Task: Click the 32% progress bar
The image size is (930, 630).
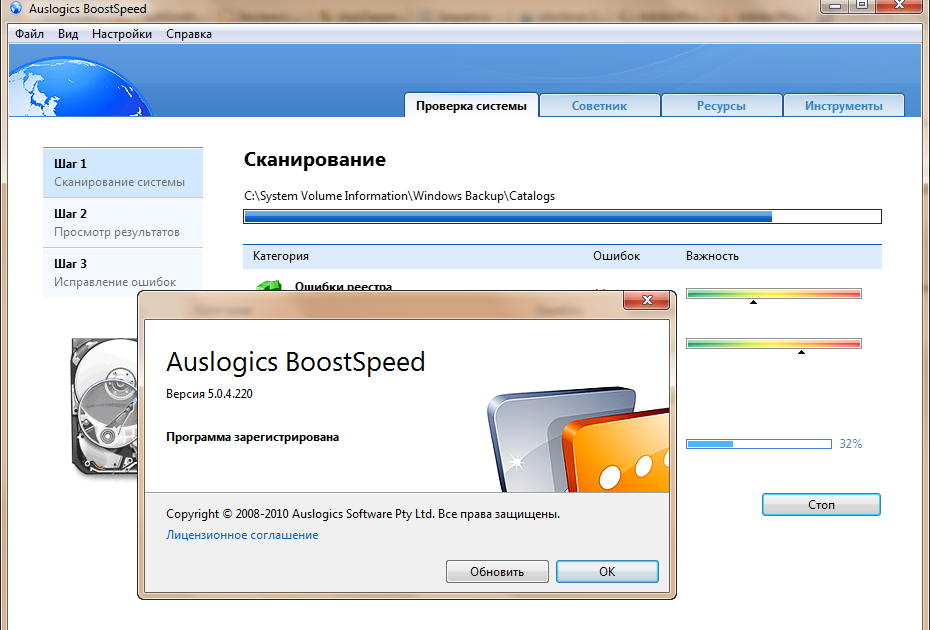Action: (759, 444)
